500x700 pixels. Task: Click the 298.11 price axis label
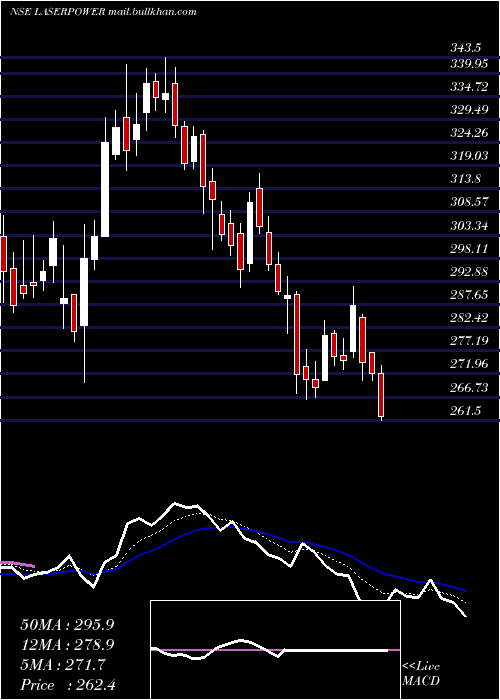(x=469, y=249)
